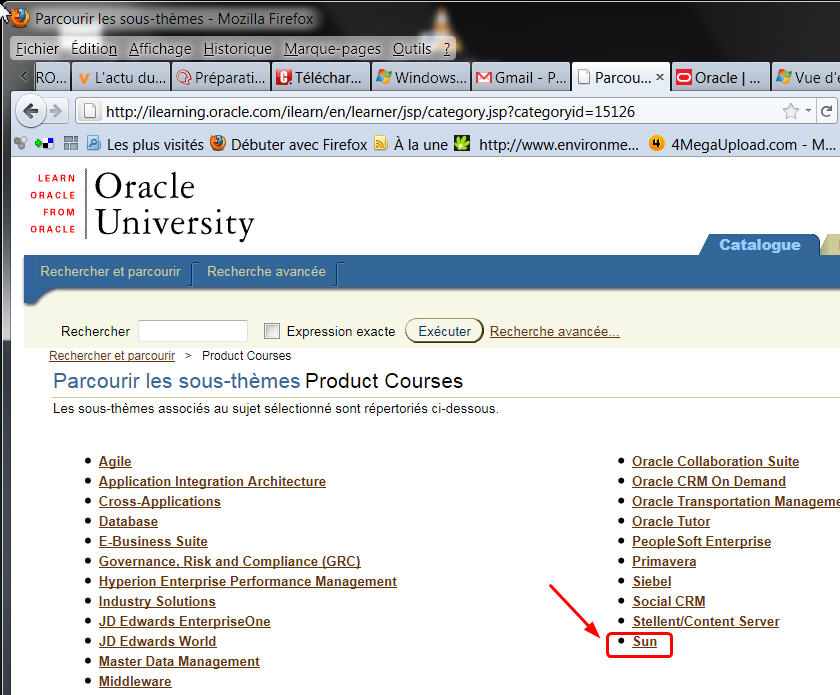Open Rechercher et parcourir navigation tab
Screen dimensions: 840x695
coord(110,271)
